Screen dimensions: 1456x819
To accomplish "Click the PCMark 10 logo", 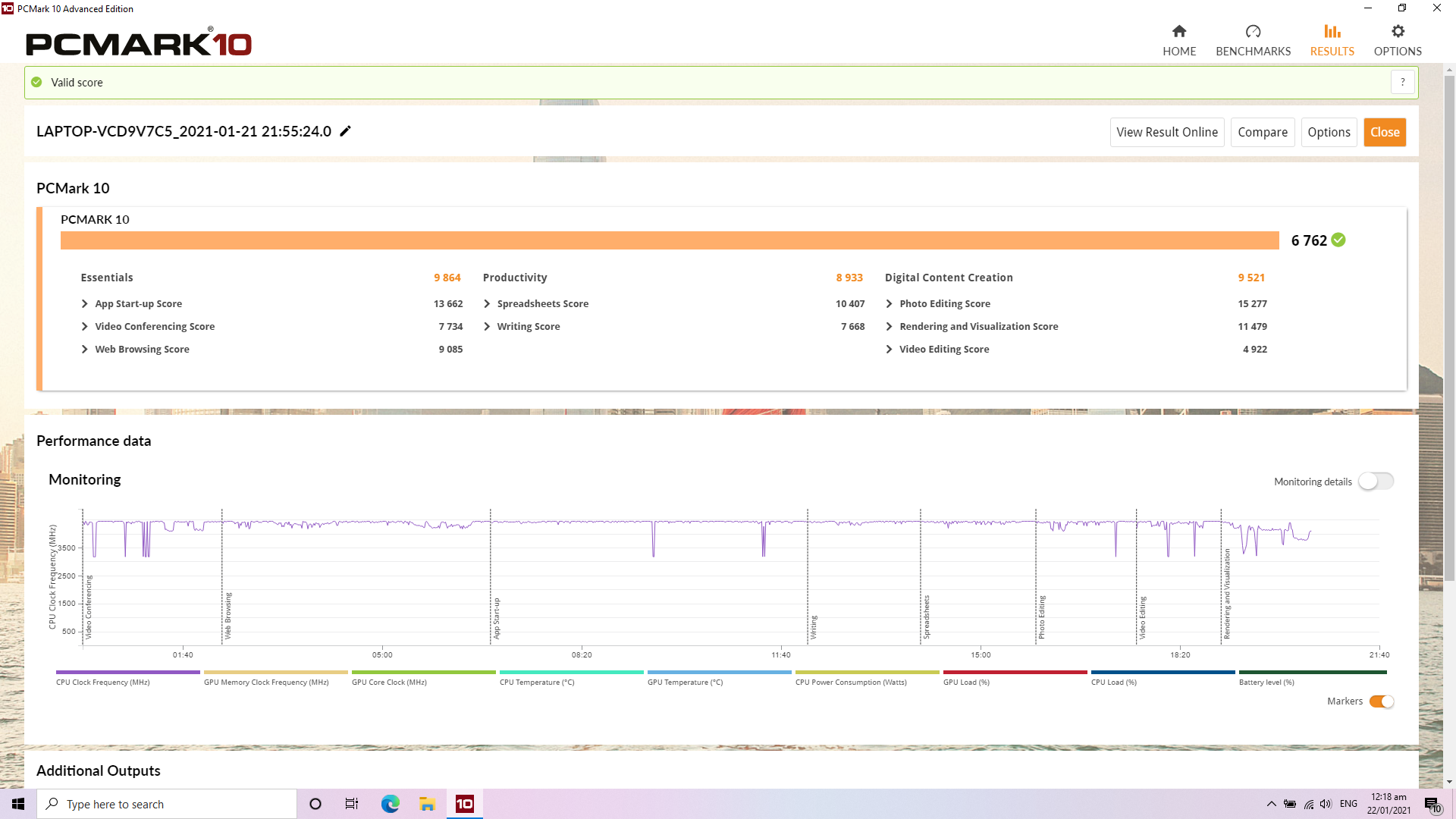I will [x=139, y=43].
